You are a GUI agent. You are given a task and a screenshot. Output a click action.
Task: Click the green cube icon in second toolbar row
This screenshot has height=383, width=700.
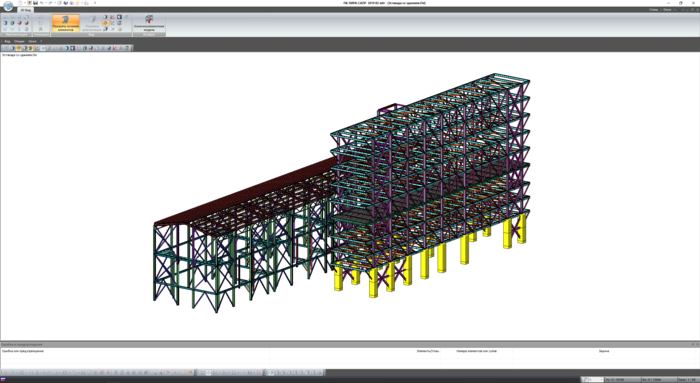coord(85,48)
